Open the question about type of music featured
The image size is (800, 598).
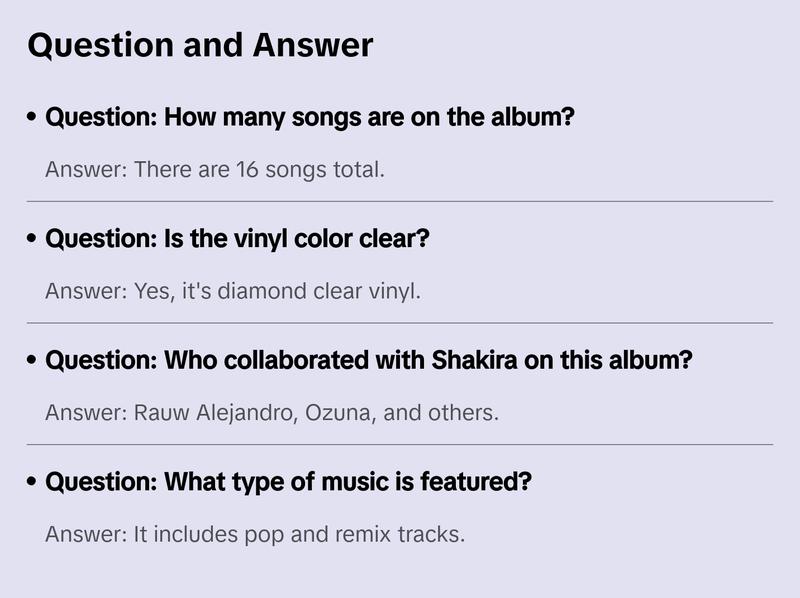288,482
